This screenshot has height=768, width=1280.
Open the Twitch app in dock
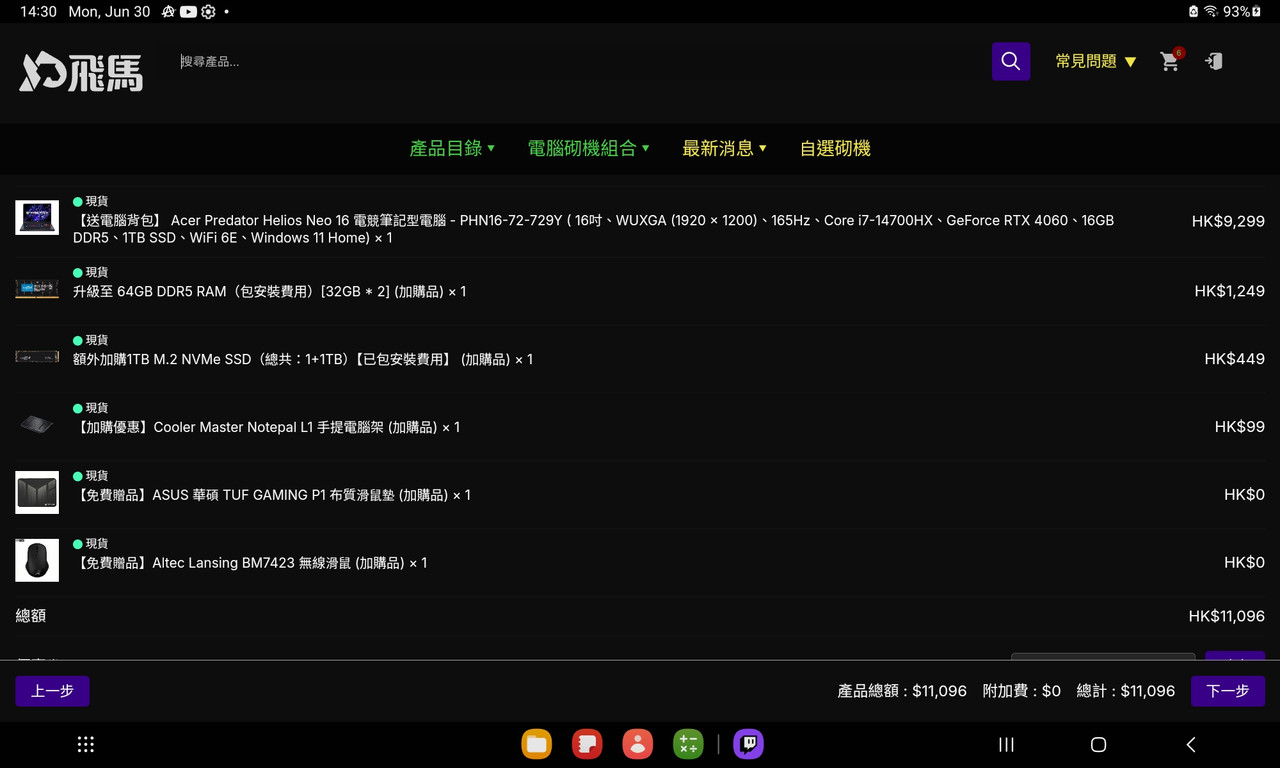click(x=749, y=744)
